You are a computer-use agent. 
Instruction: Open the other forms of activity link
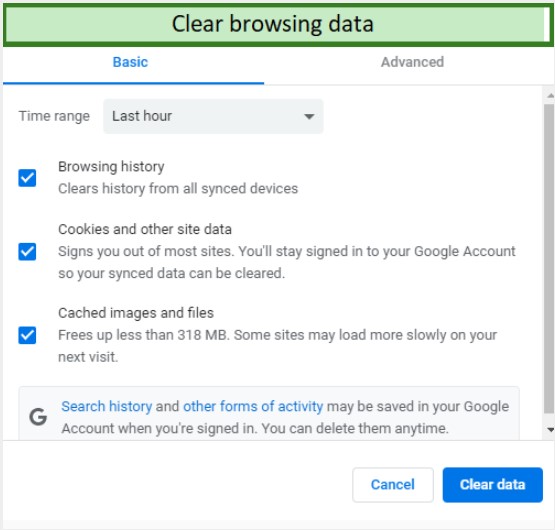253,406
